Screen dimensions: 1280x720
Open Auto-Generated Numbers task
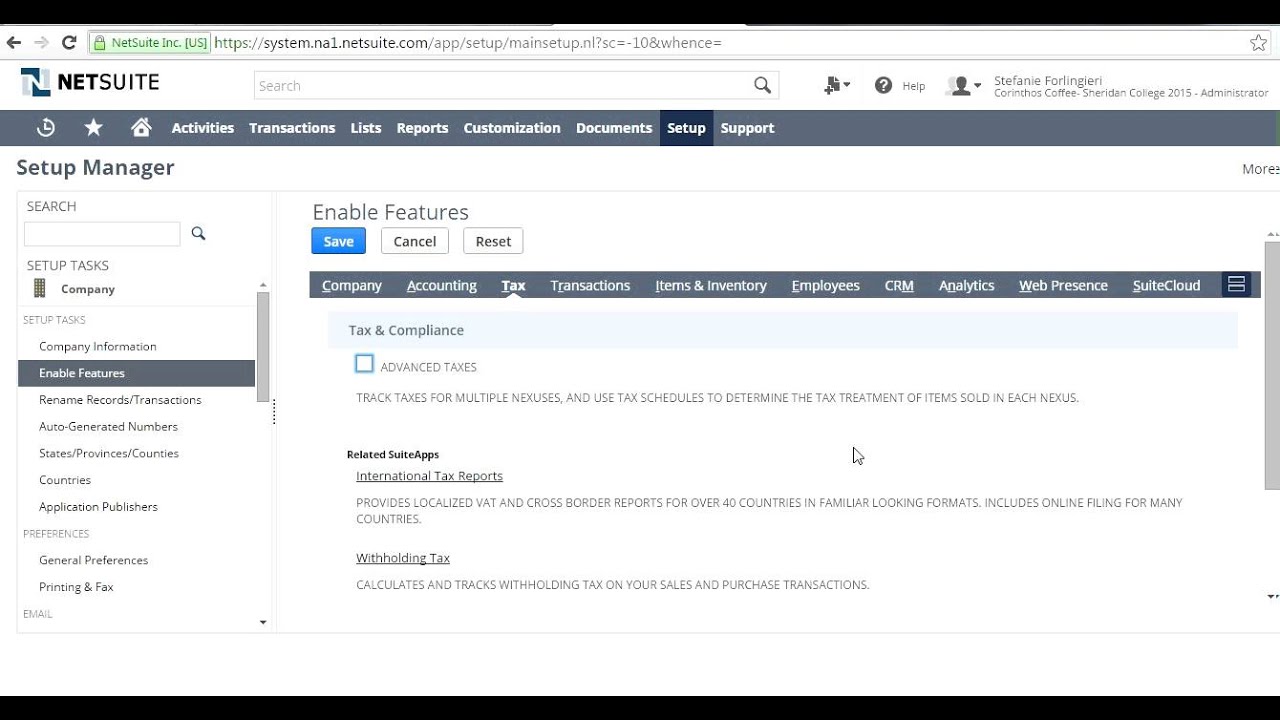(x=108, y=427)
